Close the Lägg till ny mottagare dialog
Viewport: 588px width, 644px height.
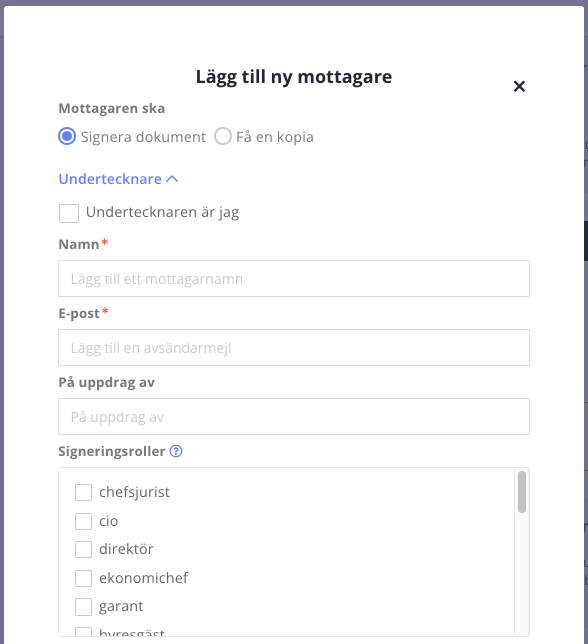519,86
